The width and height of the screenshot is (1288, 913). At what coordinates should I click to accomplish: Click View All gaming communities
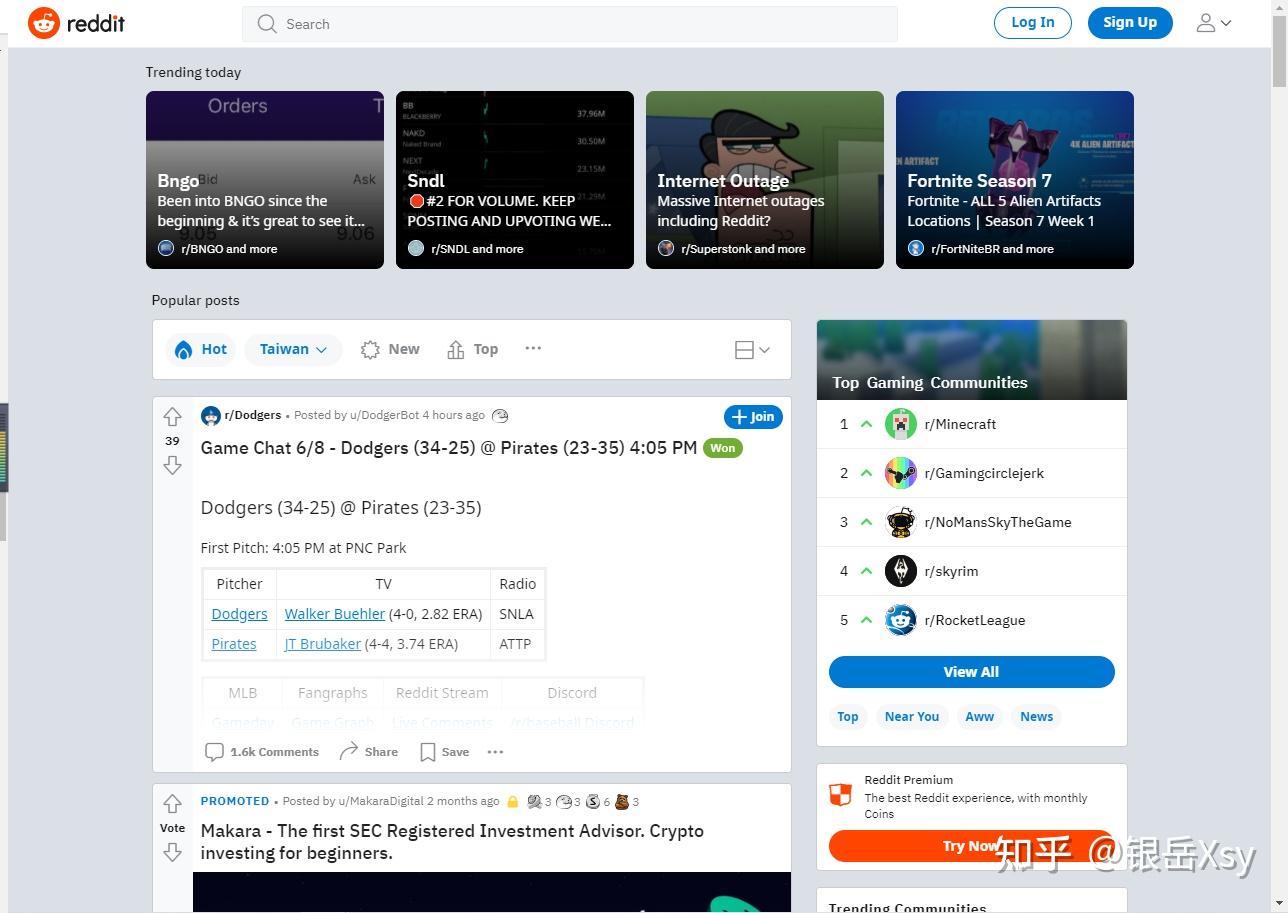pyautogui.click(x=971, y=672)
